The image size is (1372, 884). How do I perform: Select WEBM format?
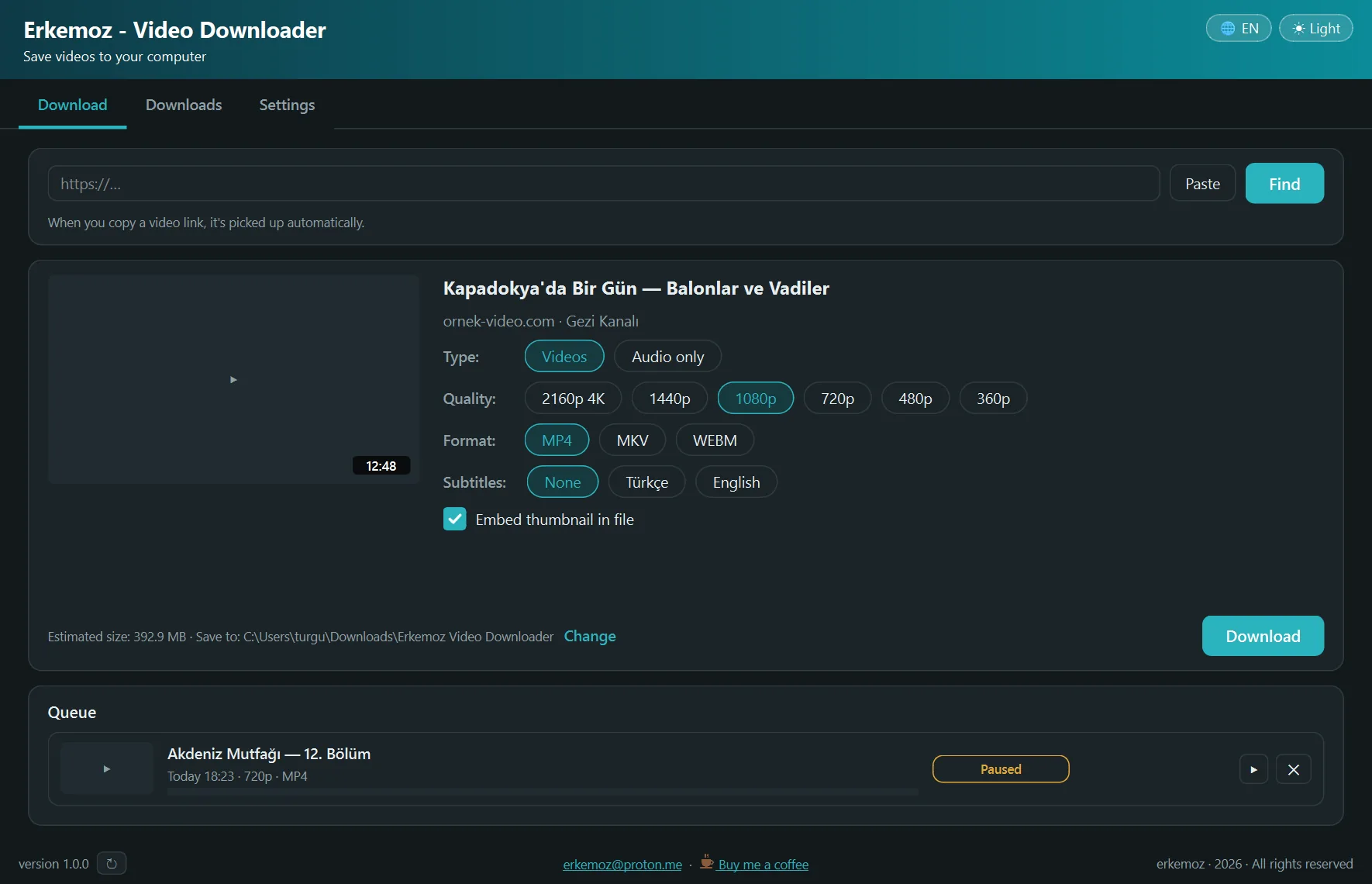click(715, 440)
